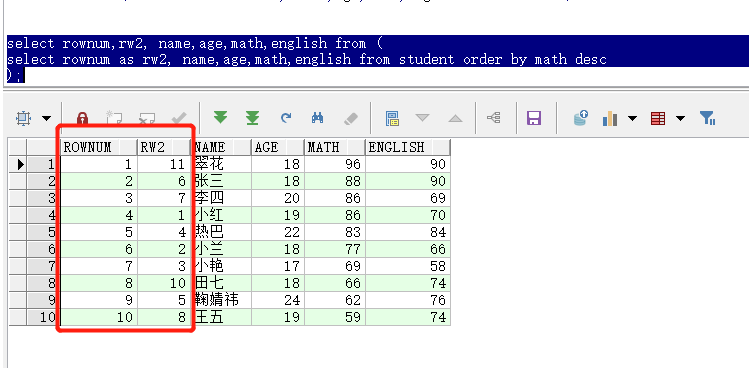This screenshot has height=368, width=749.
Task: Select the name cell 鞠婧祎
Action: tap(221, 300)
